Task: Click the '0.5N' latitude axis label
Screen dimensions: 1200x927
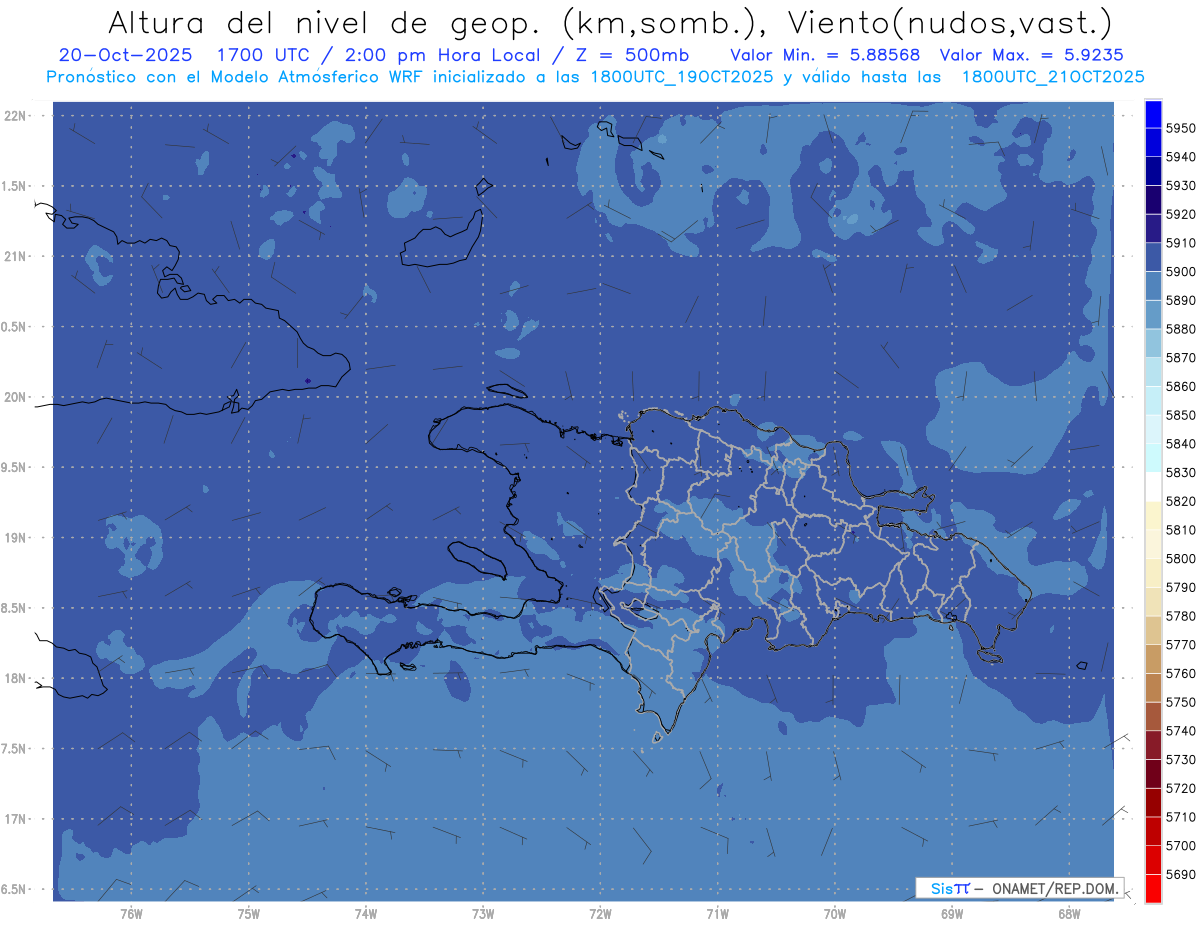Action: (15, 327)
